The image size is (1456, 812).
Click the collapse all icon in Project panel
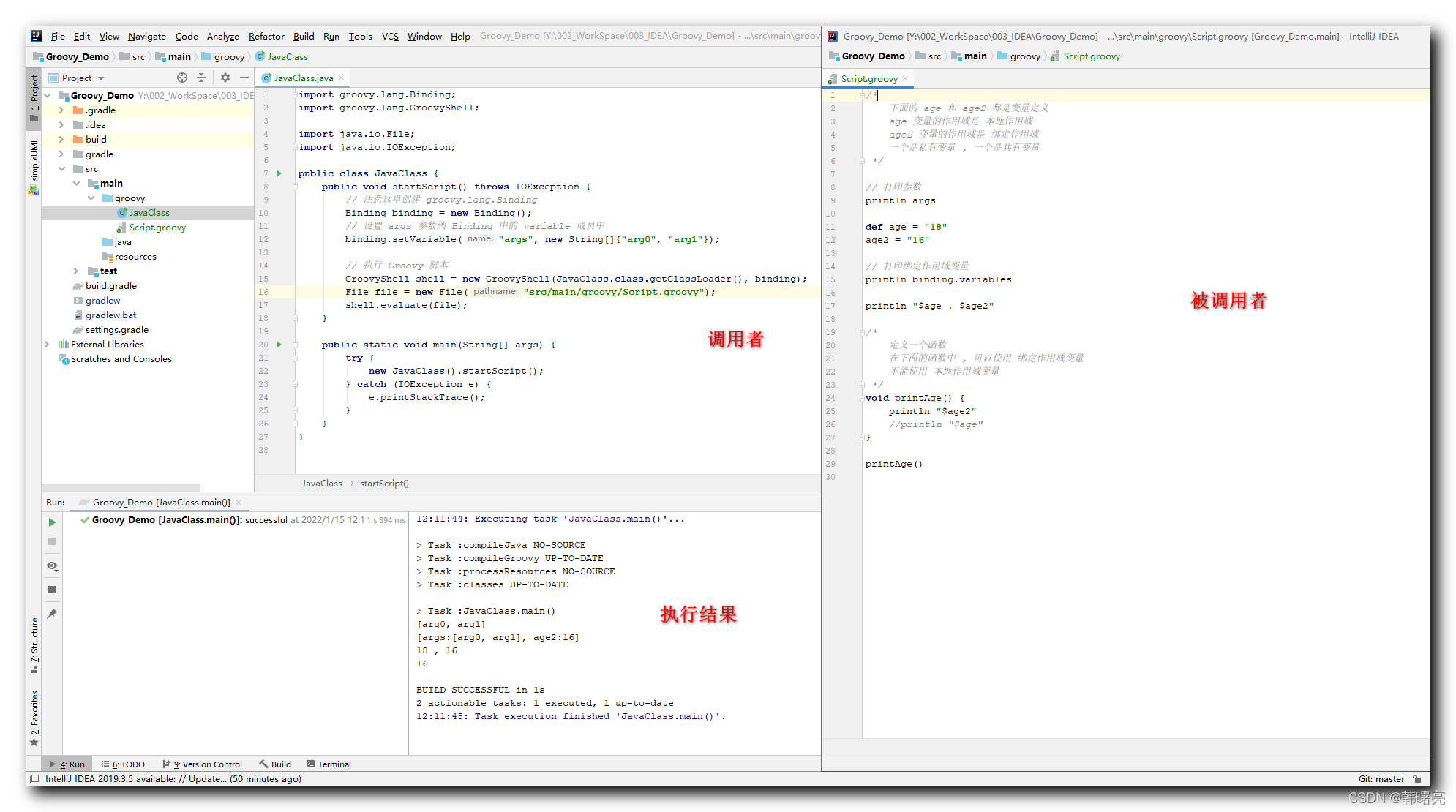202,78
